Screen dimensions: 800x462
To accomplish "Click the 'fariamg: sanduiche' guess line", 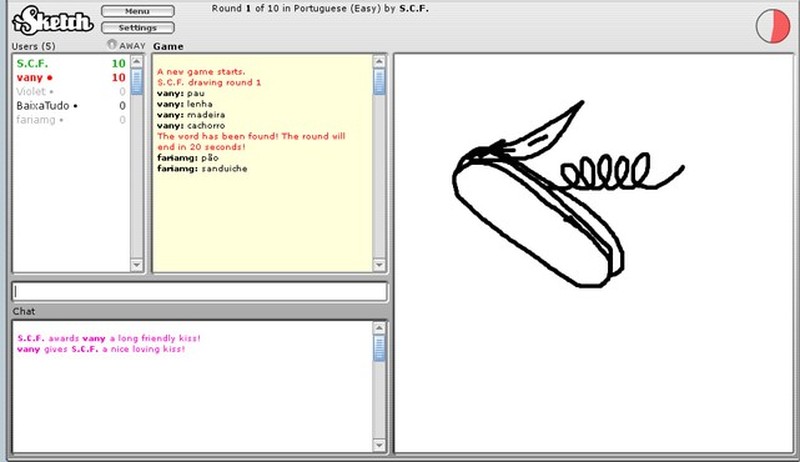I will tap(202, 169).
